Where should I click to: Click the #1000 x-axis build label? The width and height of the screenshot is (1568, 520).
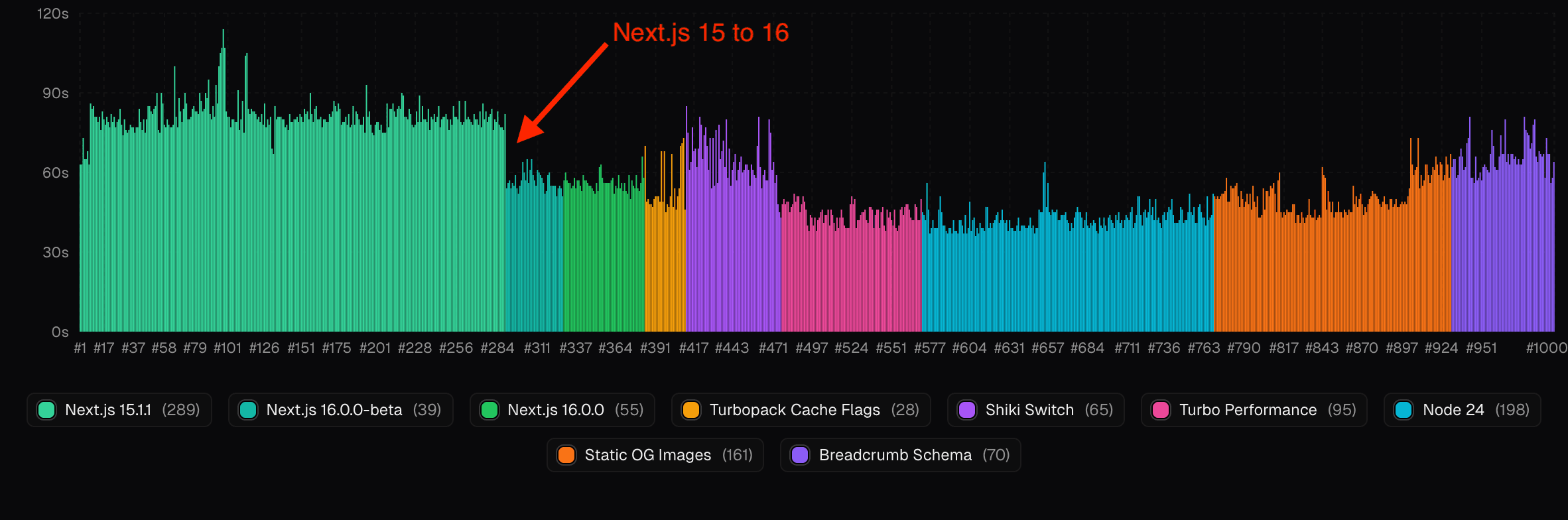[1547, 348]
